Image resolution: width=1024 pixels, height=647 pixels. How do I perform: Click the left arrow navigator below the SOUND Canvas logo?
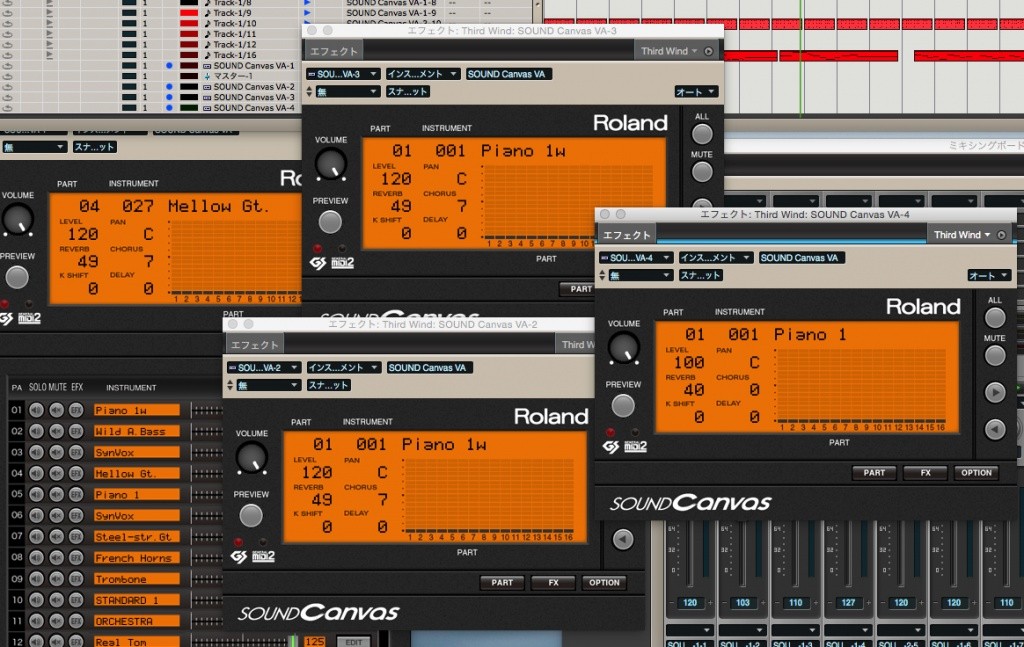point(622,537)
